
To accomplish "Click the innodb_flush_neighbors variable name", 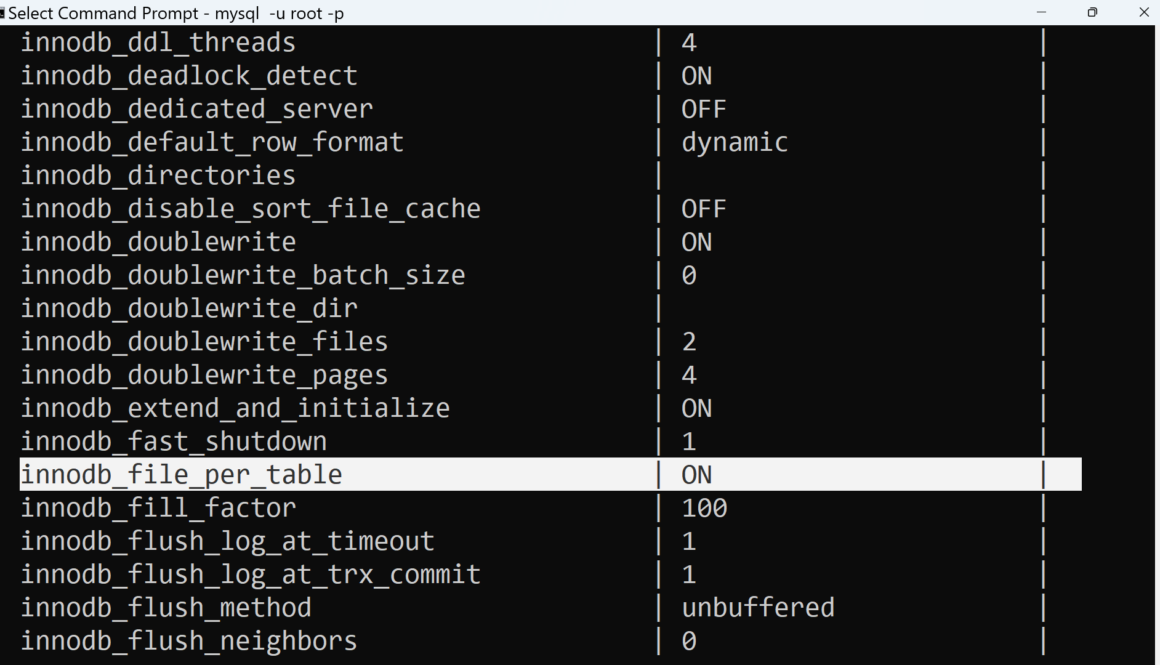I will coord(189,640).
